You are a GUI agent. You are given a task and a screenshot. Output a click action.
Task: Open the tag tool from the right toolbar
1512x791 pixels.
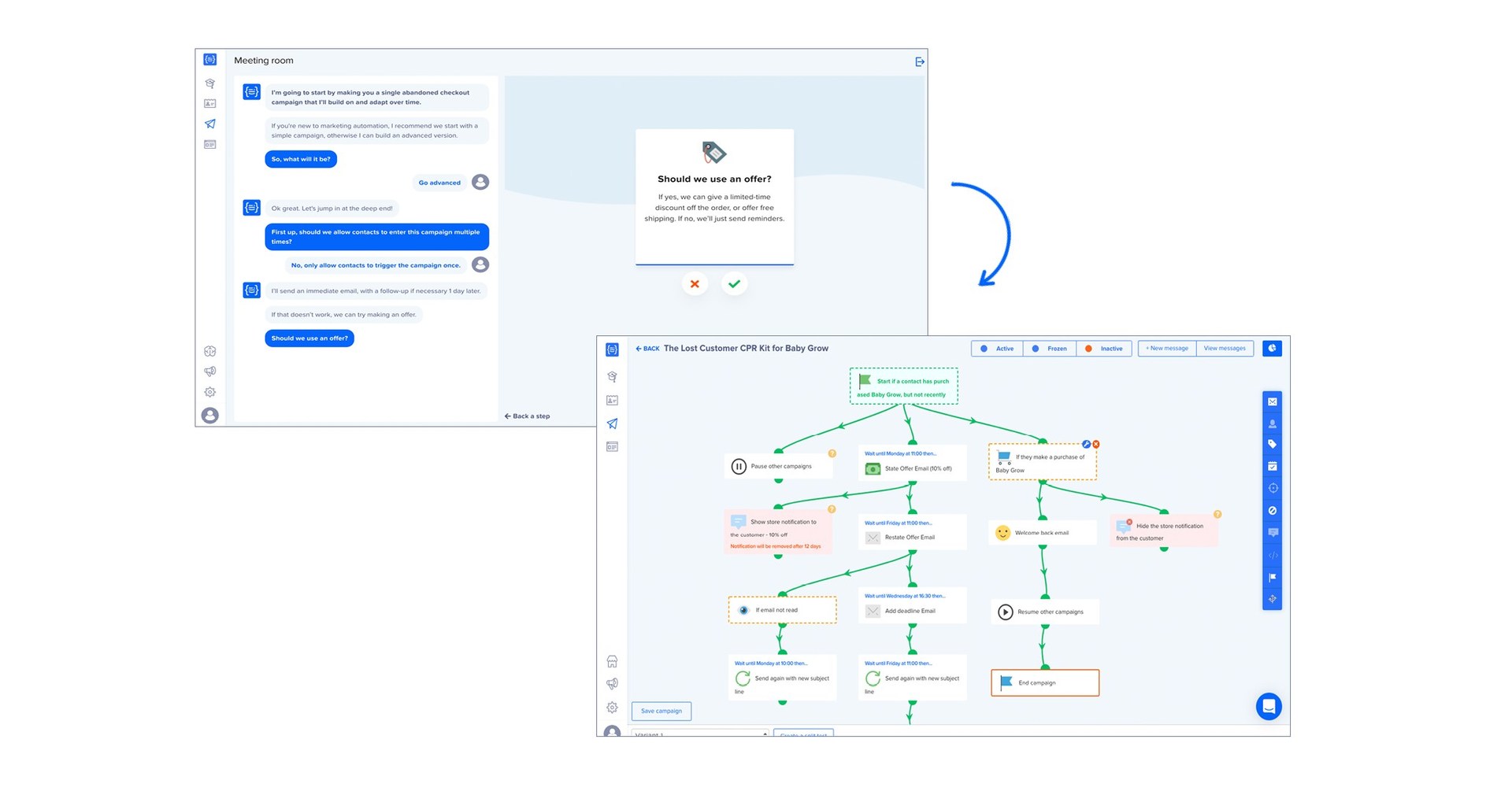tap(1273, 442)
